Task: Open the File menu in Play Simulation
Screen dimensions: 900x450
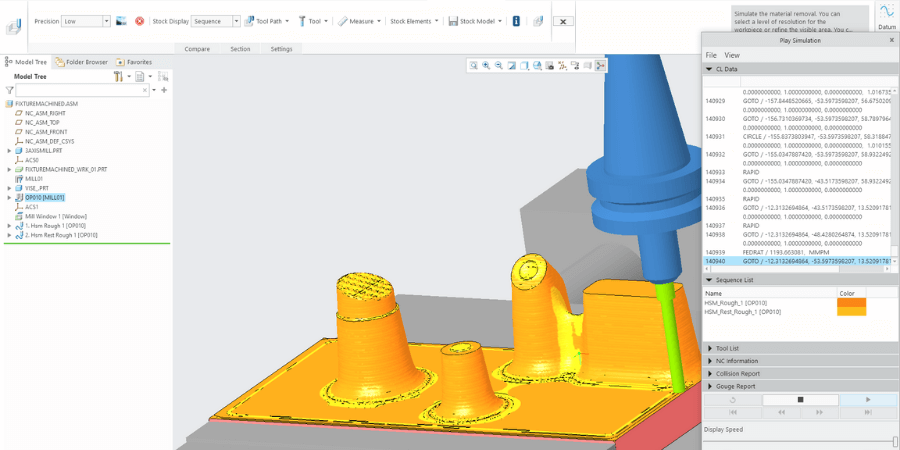Action: [x=711, y=55]
